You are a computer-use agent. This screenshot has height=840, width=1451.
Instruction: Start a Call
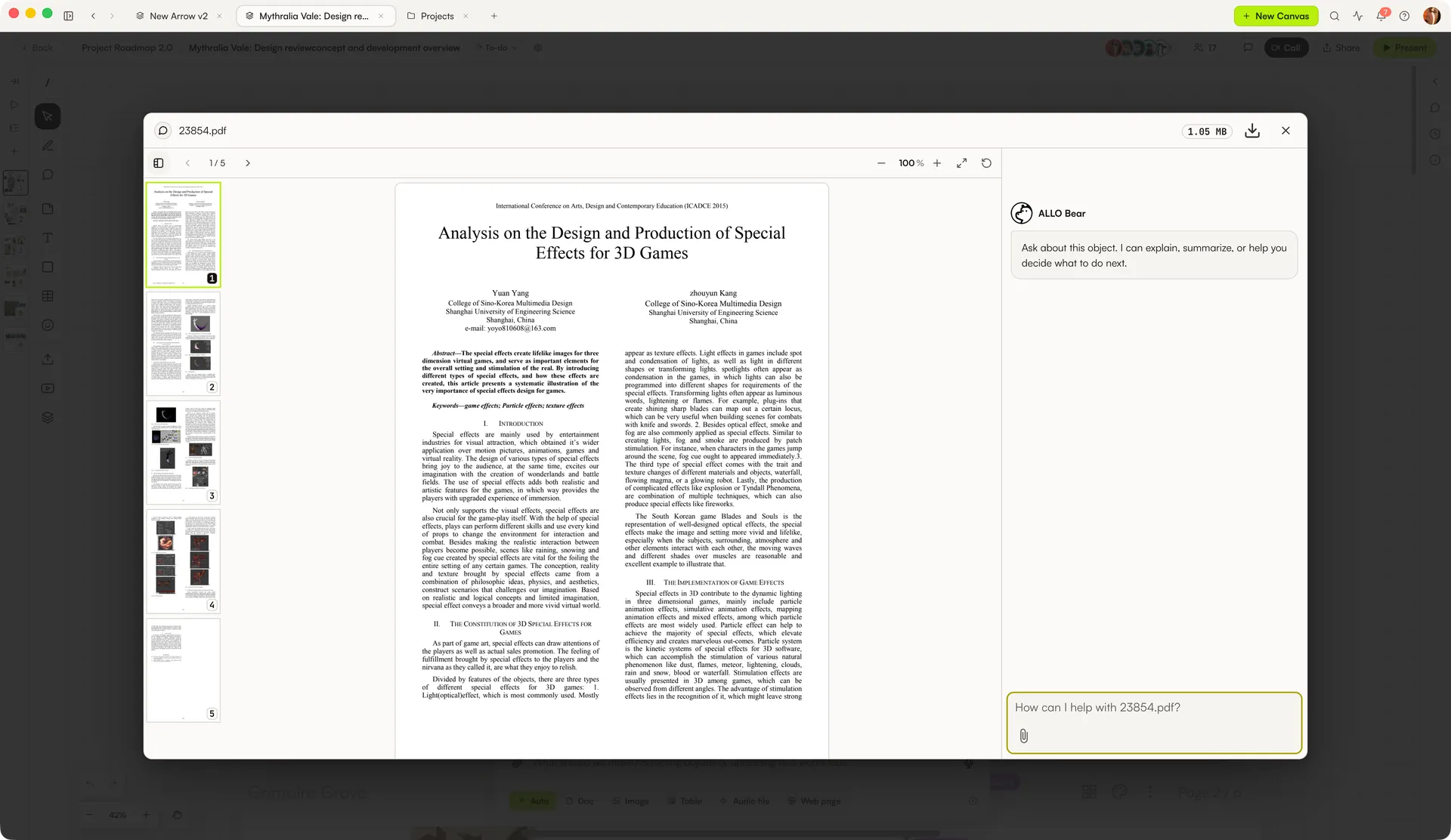[x=1286, y=48]
